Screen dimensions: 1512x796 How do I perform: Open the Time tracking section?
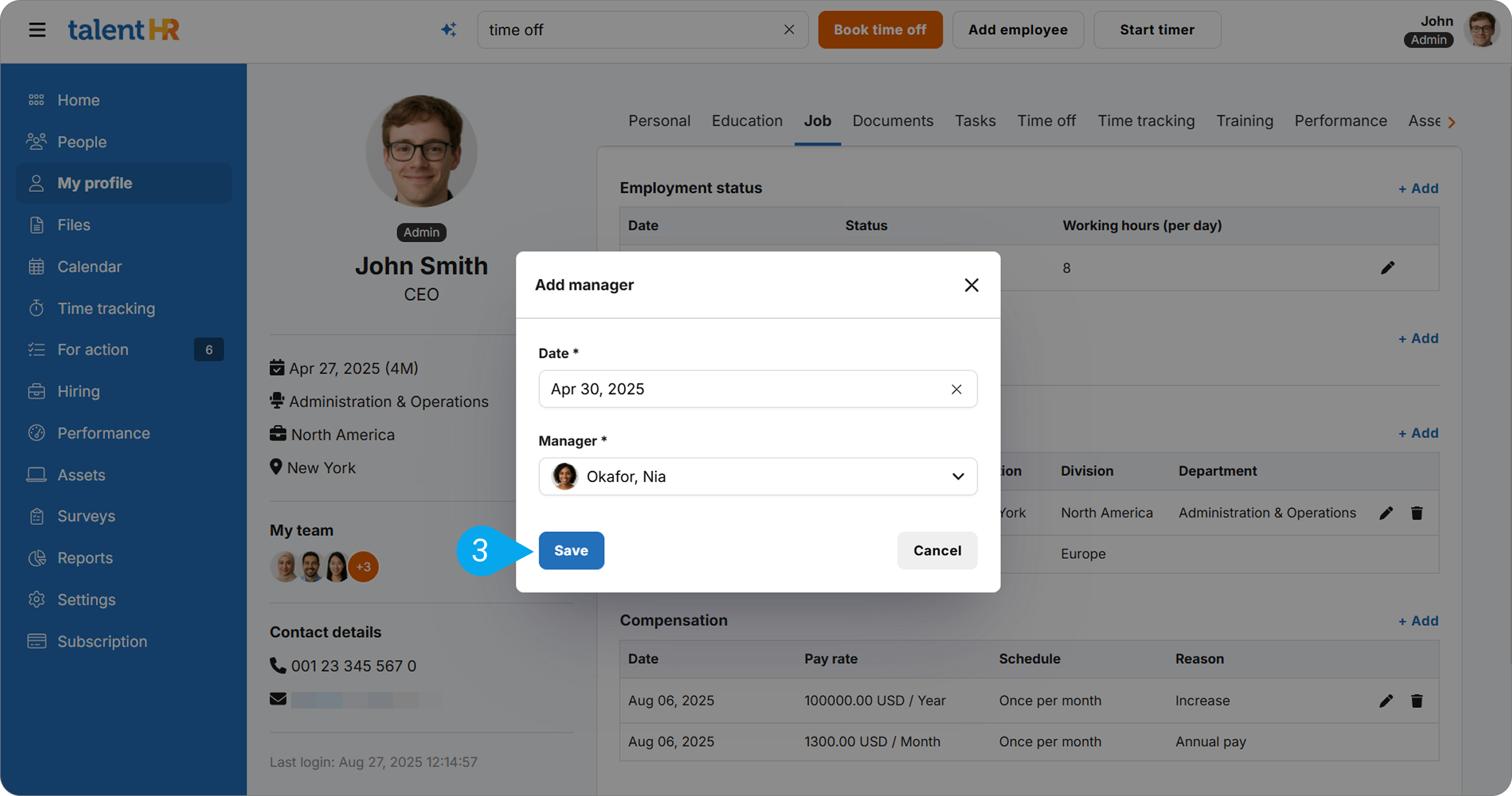coord(106,308)
